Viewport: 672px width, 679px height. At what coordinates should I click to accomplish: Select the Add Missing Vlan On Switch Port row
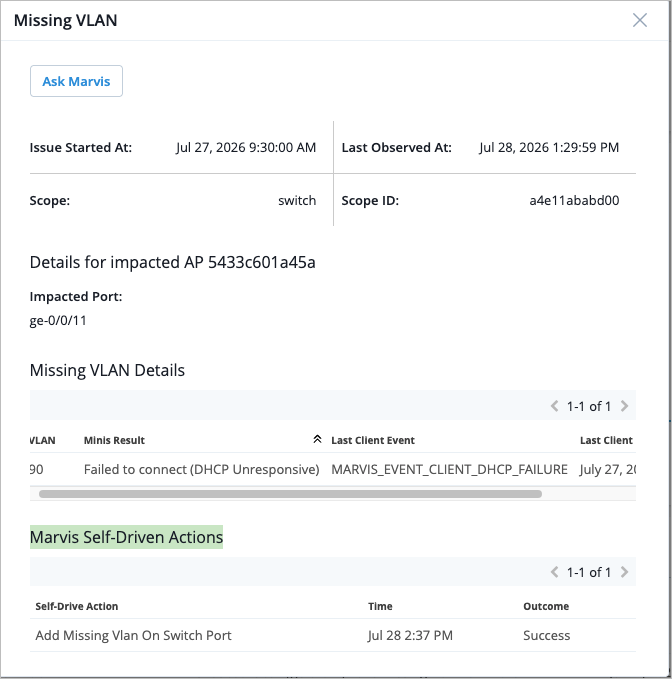point(333,635)
